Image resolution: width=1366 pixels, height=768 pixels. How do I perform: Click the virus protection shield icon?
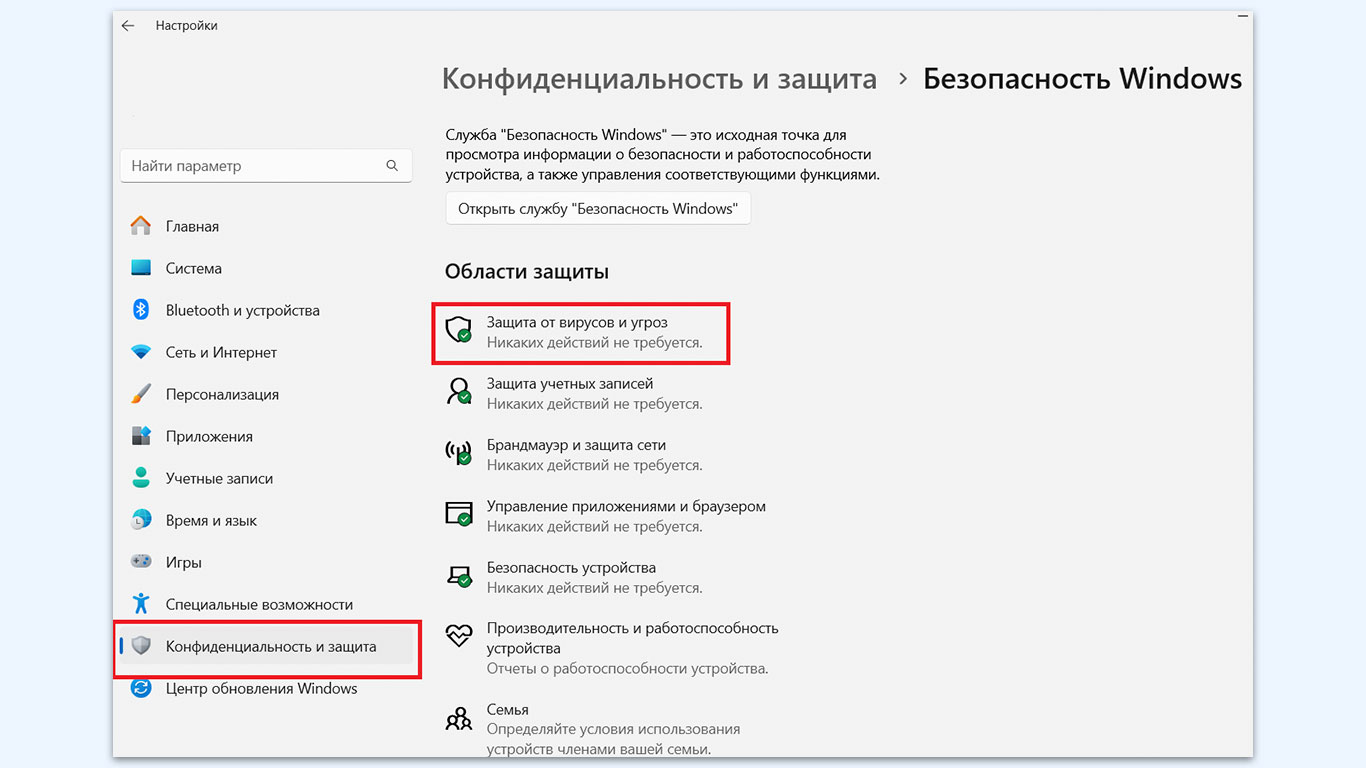click(458, 328)
